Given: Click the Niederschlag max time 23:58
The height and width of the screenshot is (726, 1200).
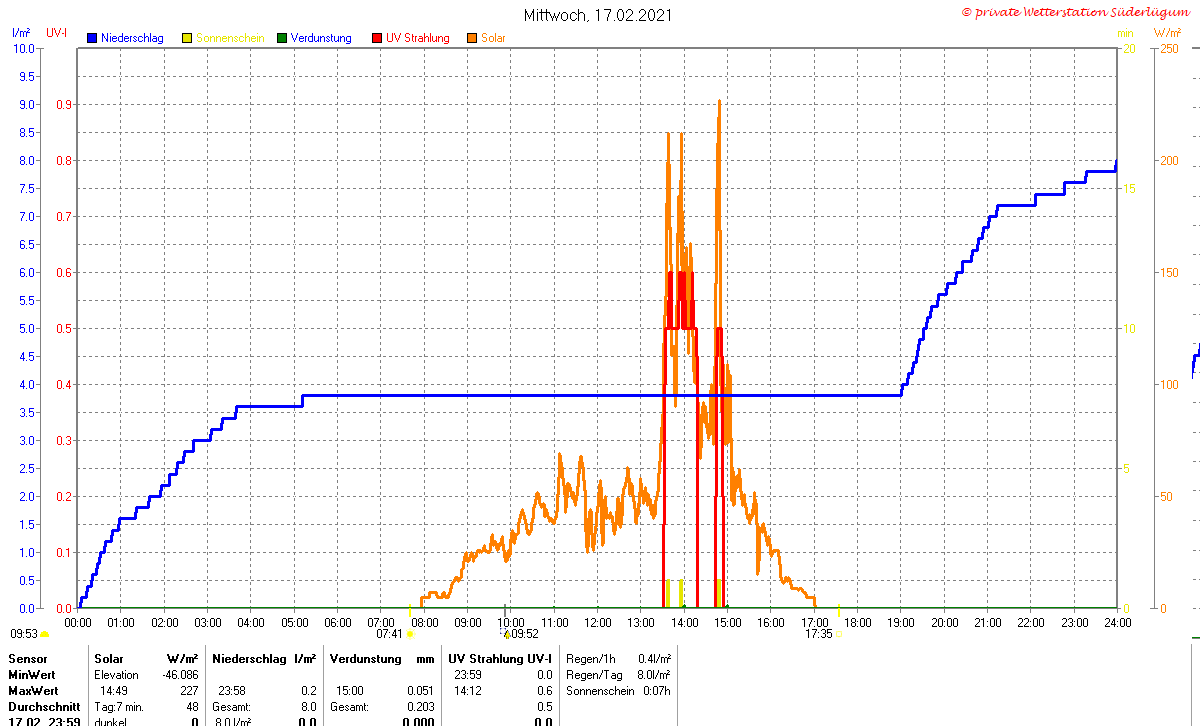Looking at the screenshot, I should [232, 691].
